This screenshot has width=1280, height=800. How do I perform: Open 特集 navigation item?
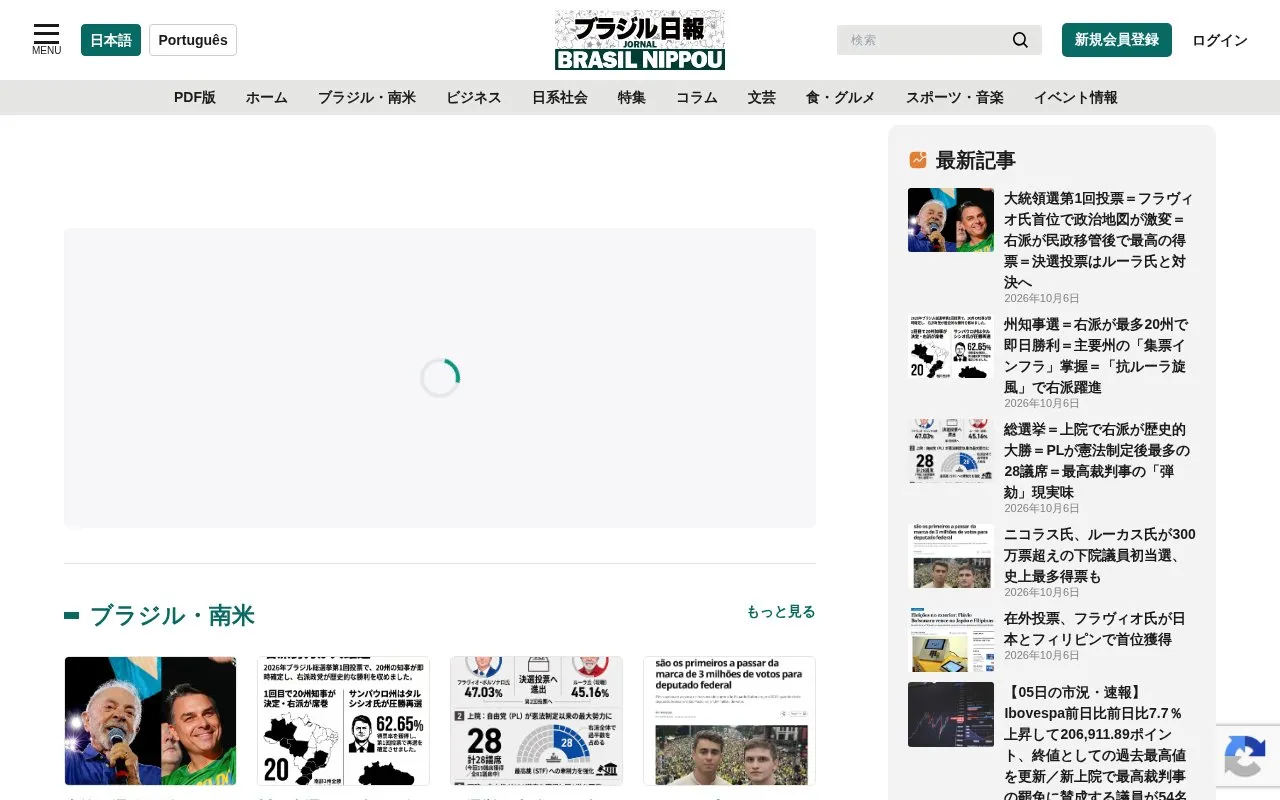pos(632,97)
